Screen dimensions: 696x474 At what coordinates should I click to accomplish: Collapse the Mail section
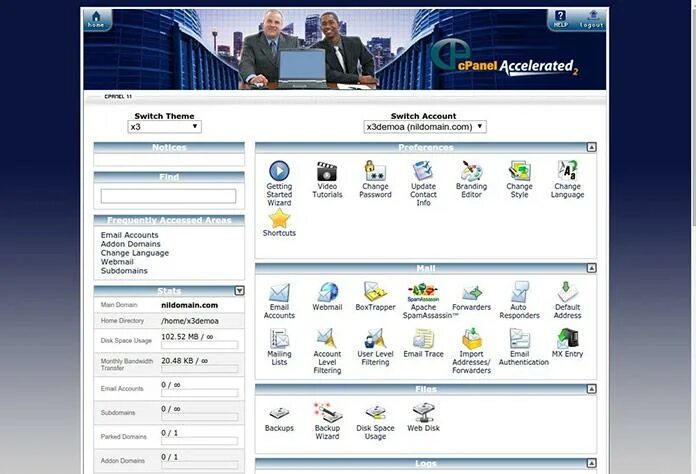pos(591,268)
